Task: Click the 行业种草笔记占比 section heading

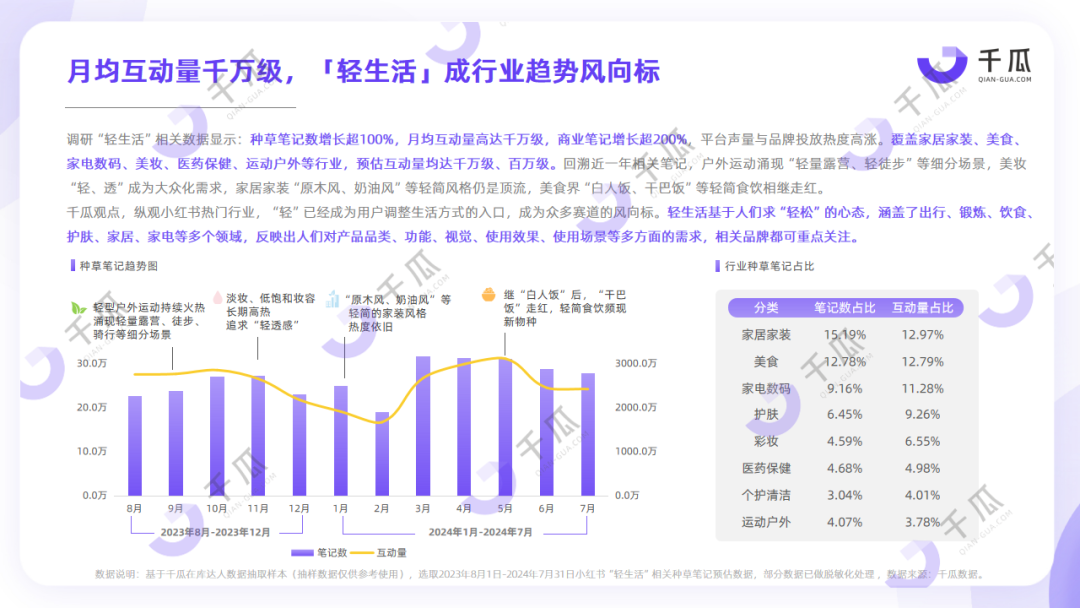Action: tap(769, 266)
